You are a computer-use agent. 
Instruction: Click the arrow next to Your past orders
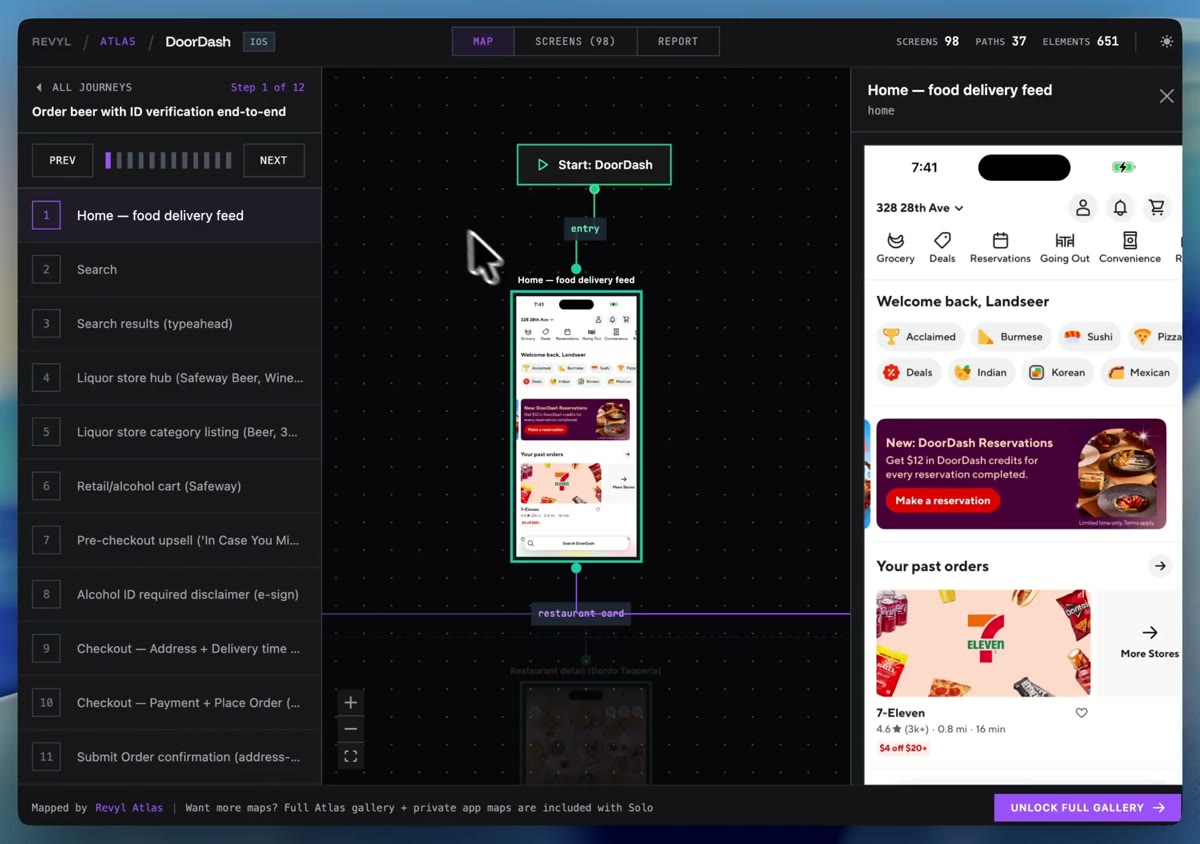[1160, 566]
